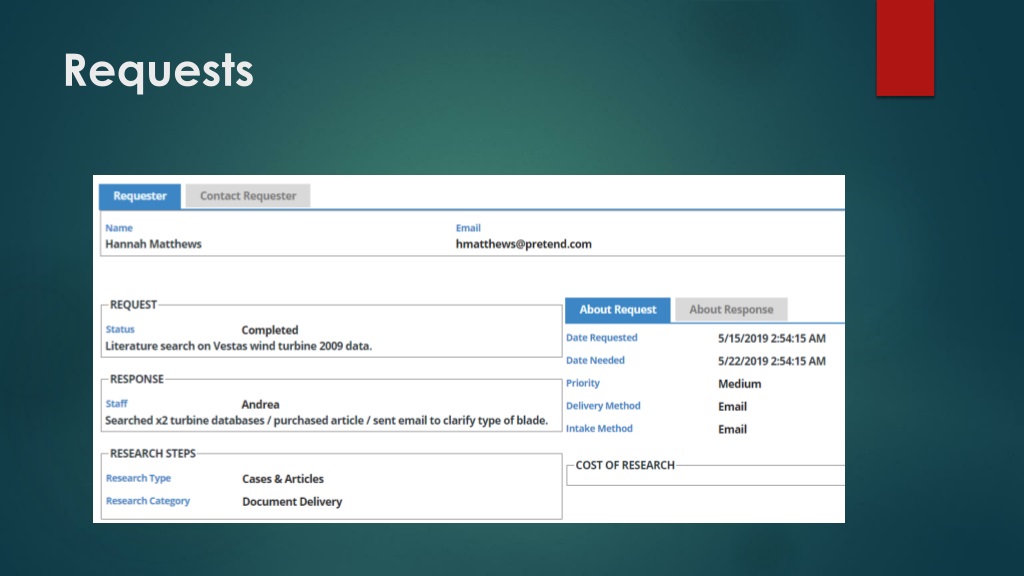
Task: Click the Email value for Intake Method
Action: point(732,430)
